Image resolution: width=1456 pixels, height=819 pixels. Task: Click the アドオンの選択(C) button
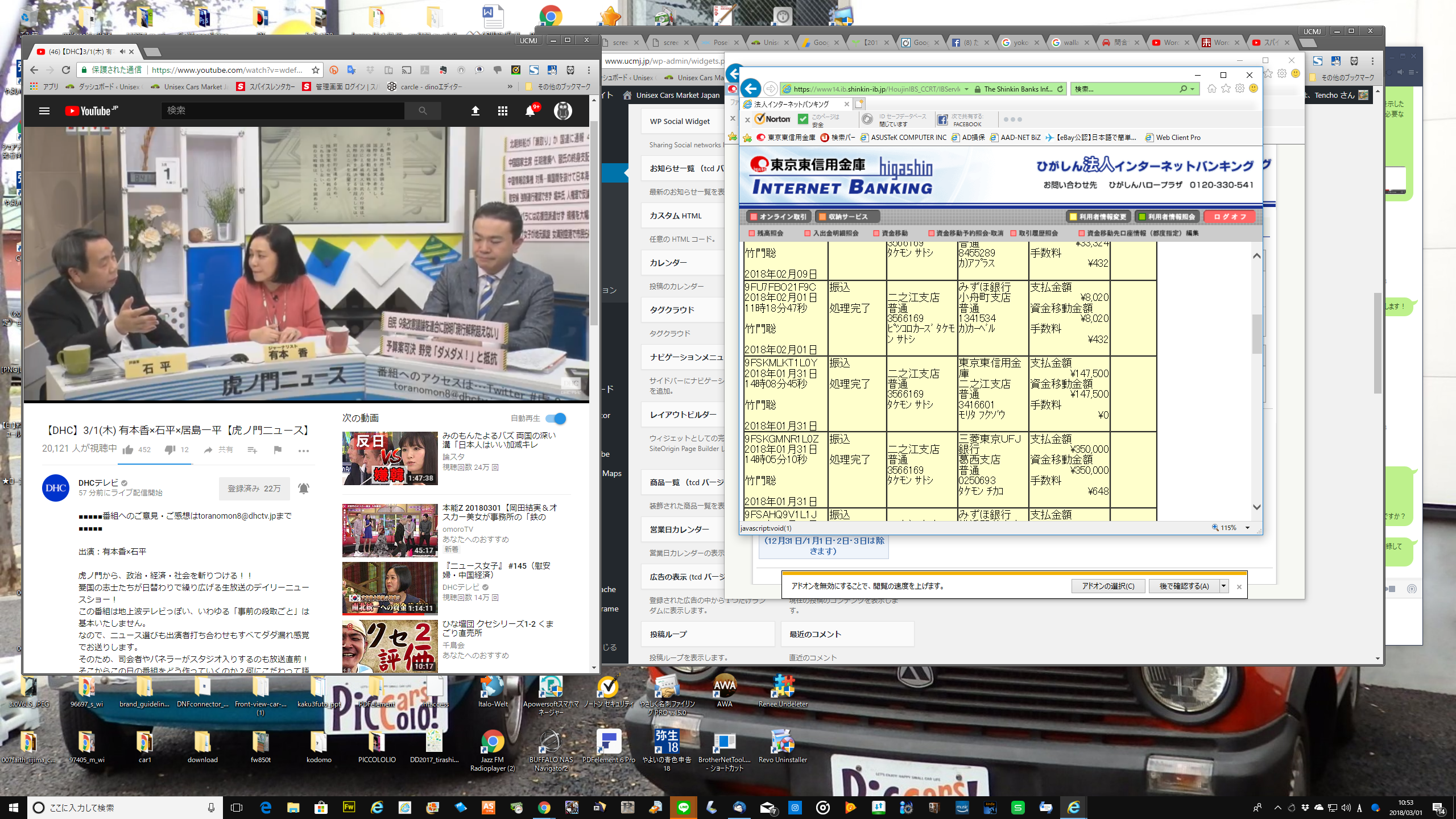tap(1108, 586)
